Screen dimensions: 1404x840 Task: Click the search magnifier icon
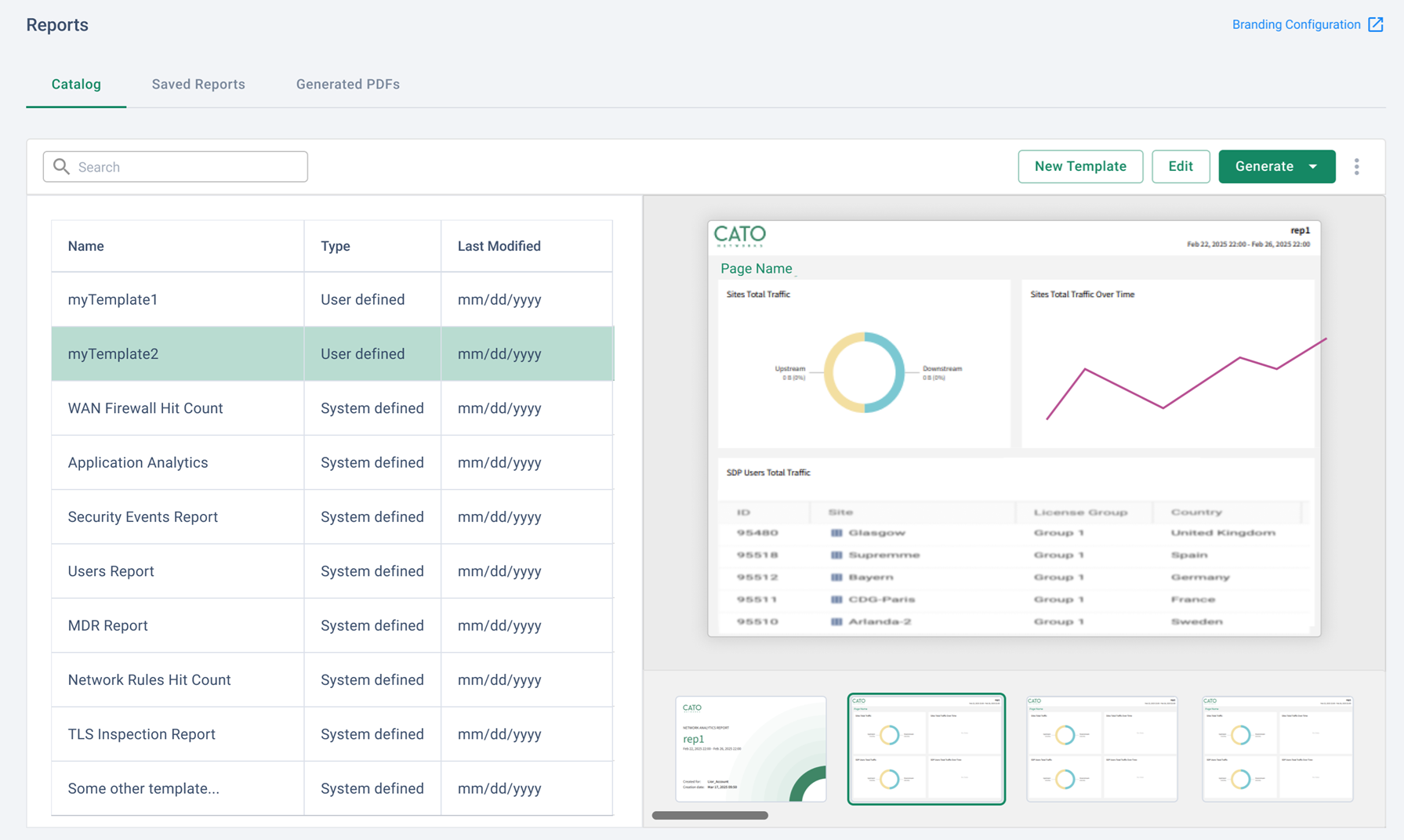61,166
